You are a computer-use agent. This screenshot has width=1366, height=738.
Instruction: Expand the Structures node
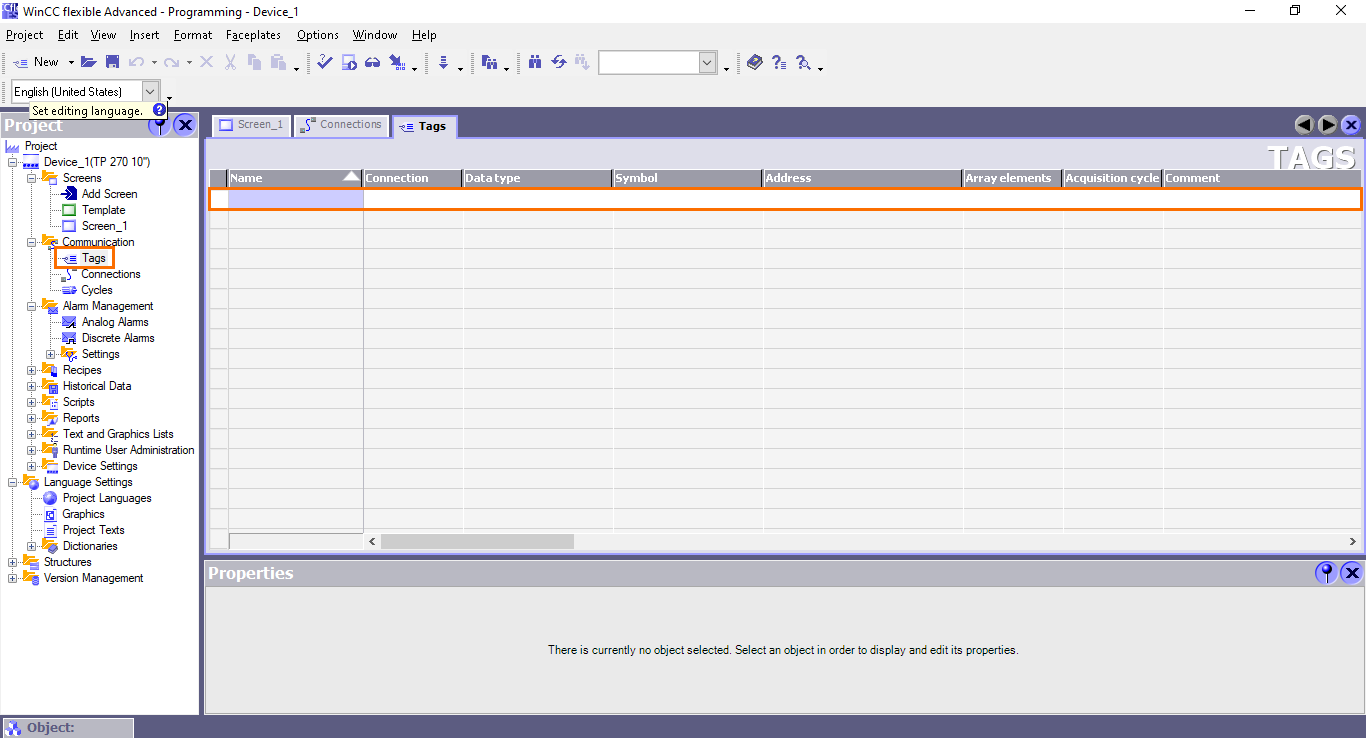[13, 562]
